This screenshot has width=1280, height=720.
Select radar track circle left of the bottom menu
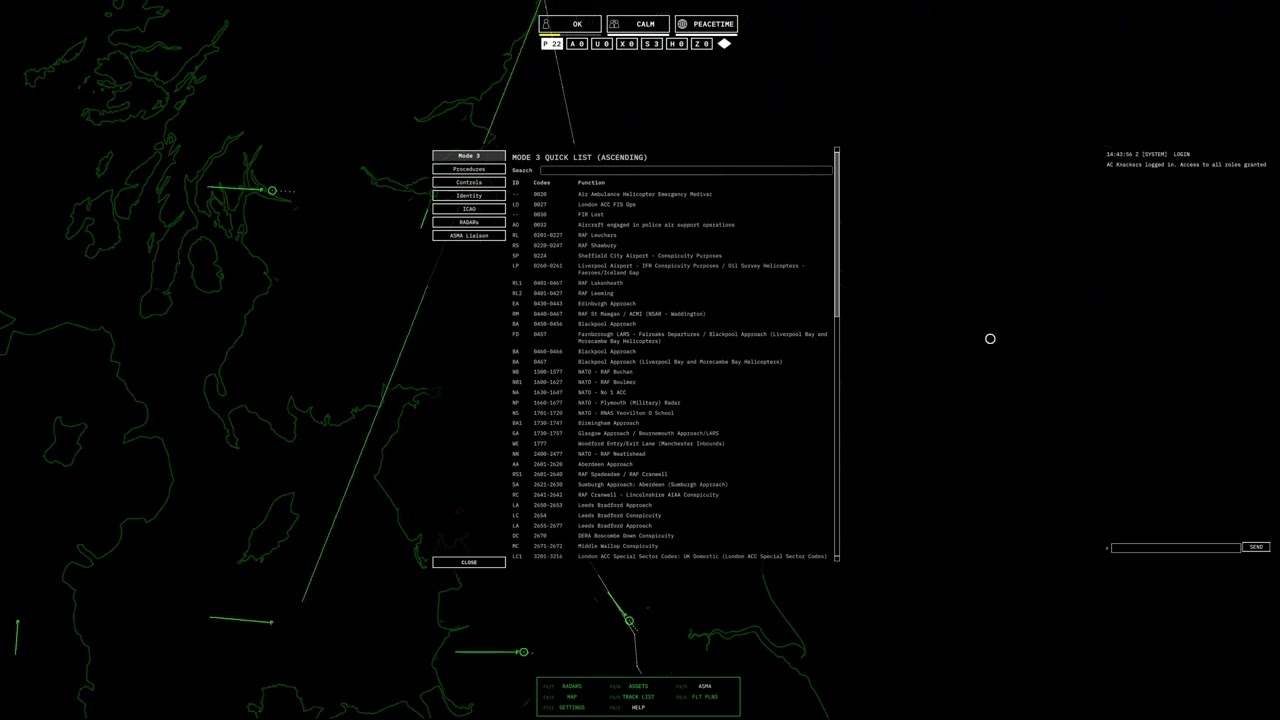[523, 652]
